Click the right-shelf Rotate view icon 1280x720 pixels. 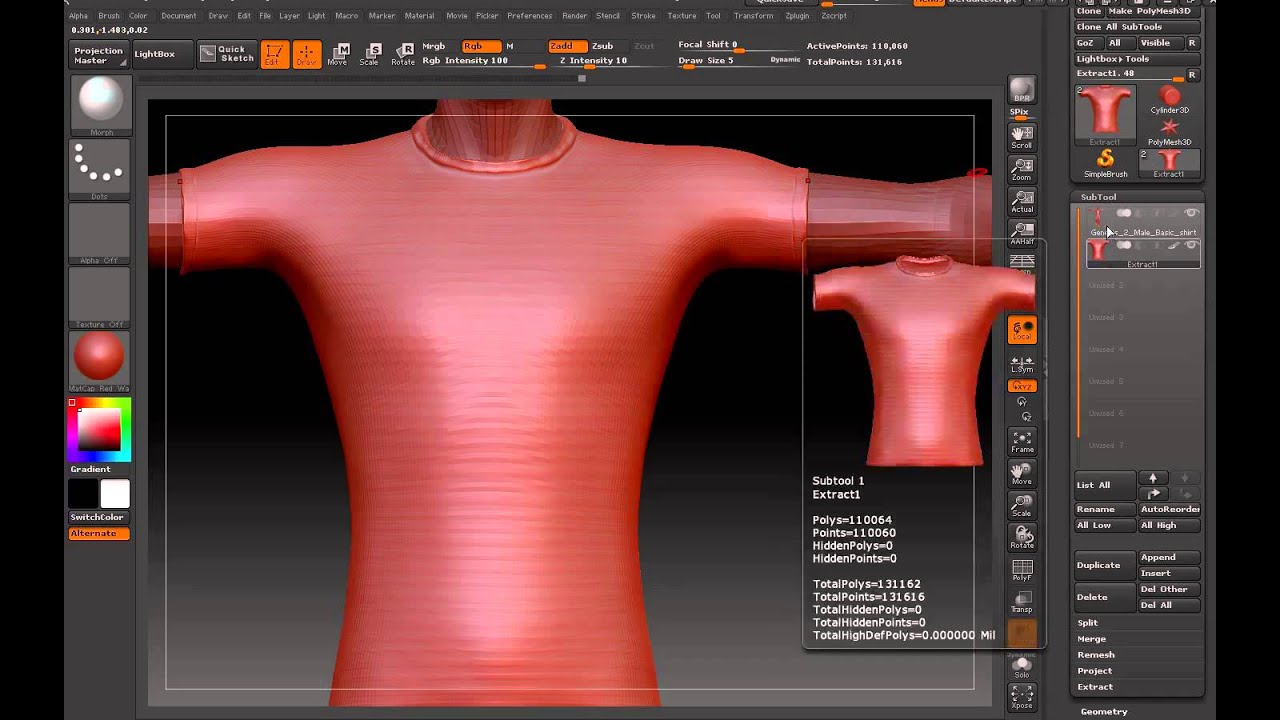pyautogui.click(x=1021, y=537)
